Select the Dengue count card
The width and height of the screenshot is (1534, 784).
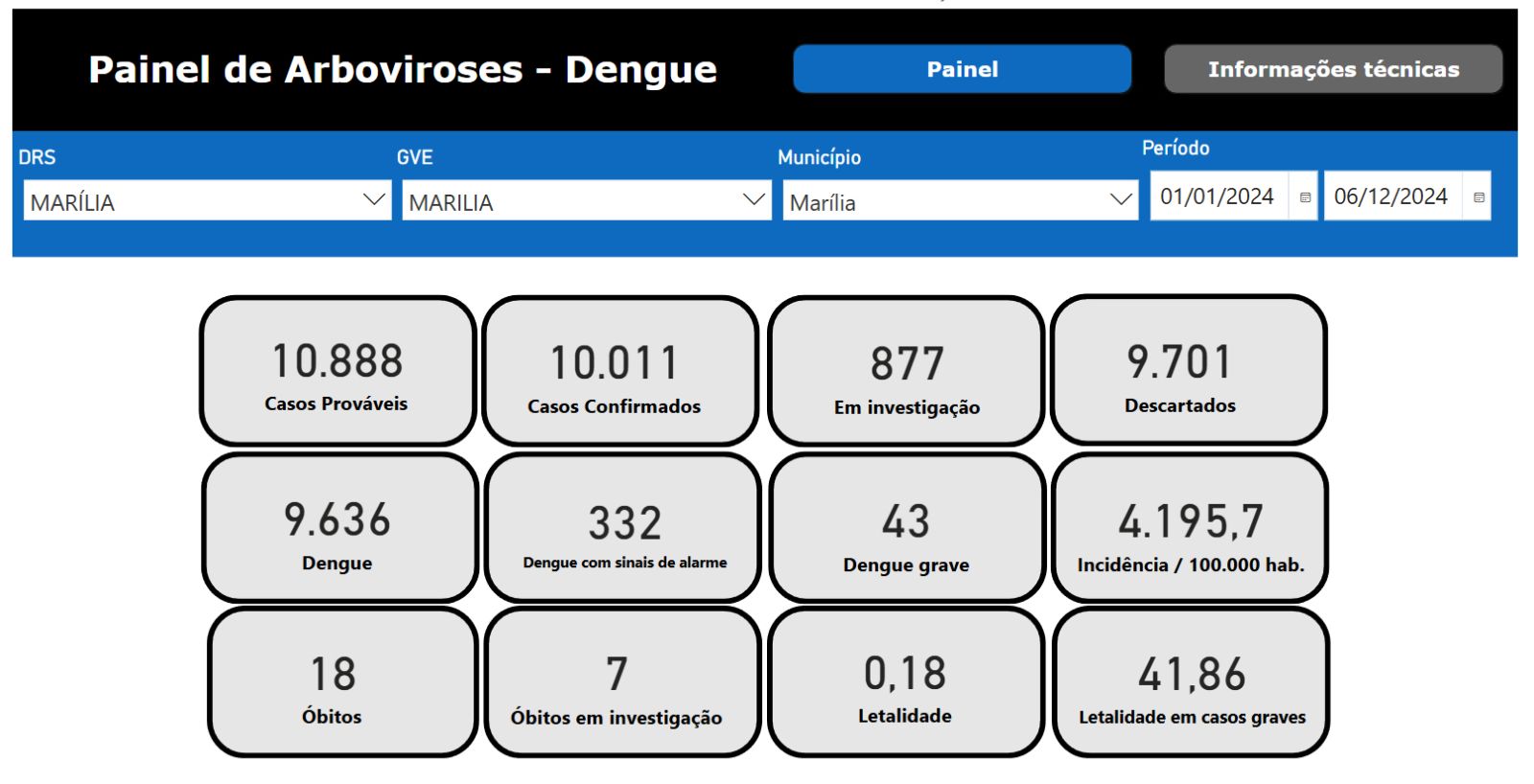339,528
